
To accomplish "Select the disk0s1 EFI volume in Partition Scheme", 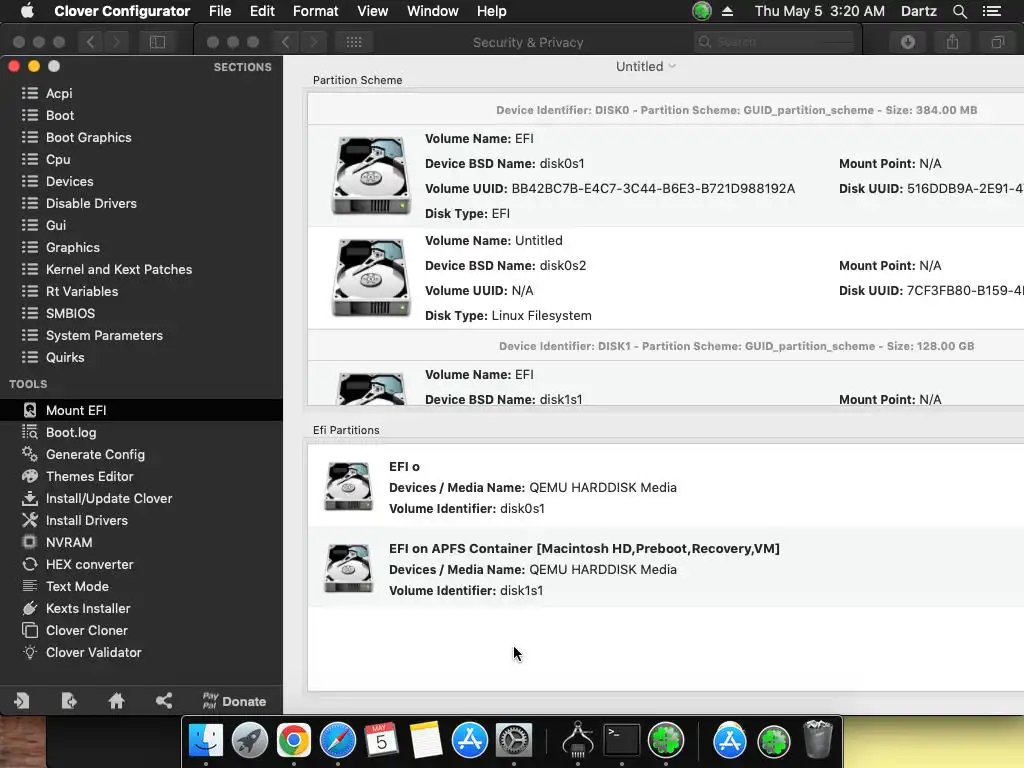I will (665, 176).
